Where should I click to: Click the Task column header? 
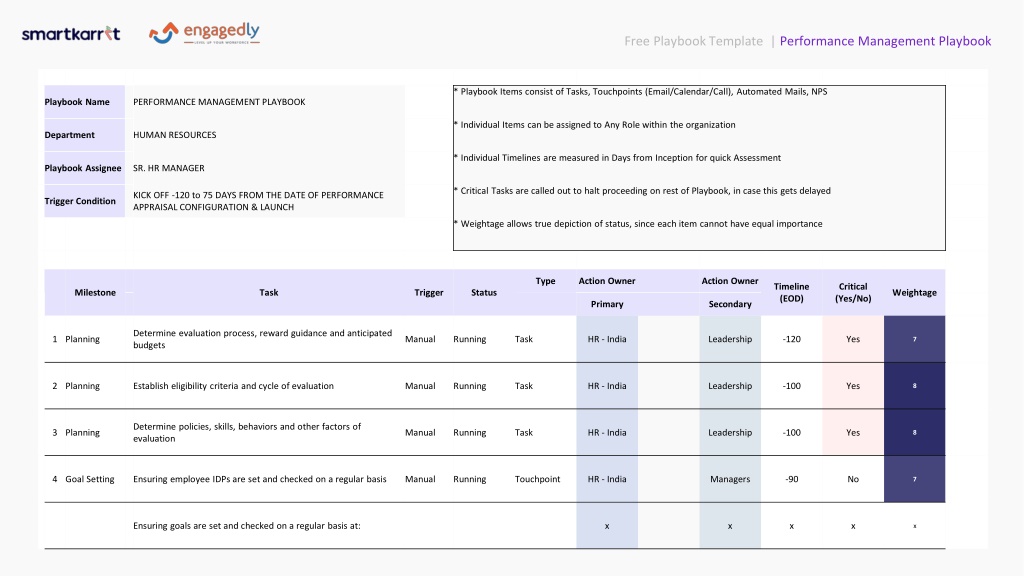[x=268, y=293]
